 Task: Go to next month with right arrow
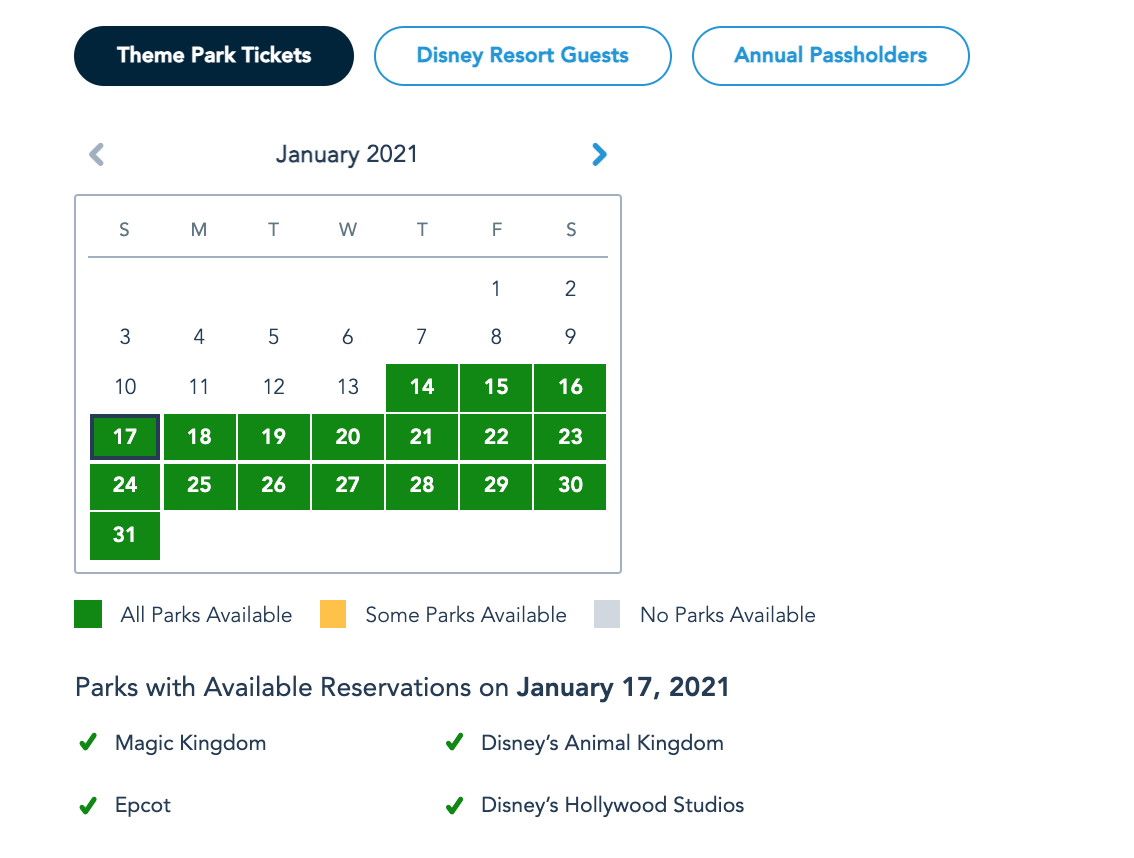coord(599,154)
